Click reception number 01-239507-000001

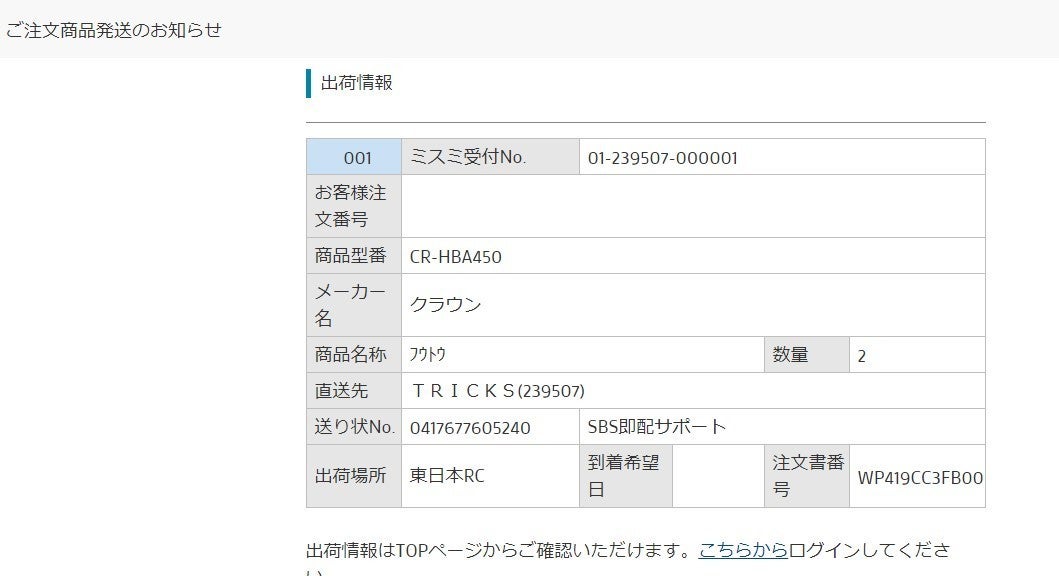coord(663,157)
